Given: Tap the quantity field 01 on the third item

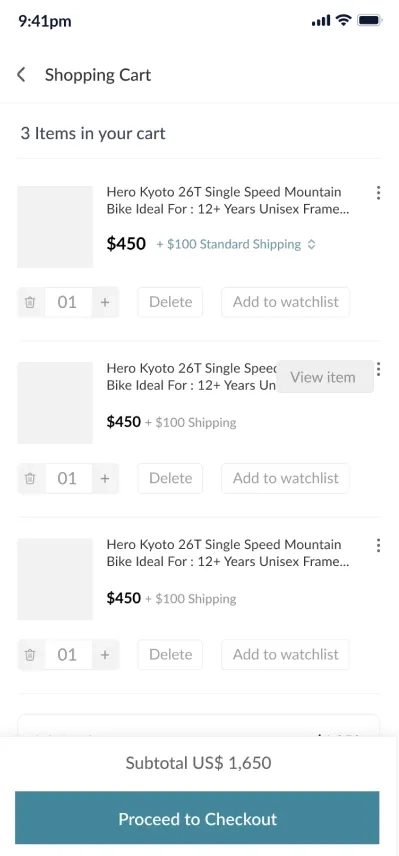Looking at the screenshot, I should tap(68, 655).
